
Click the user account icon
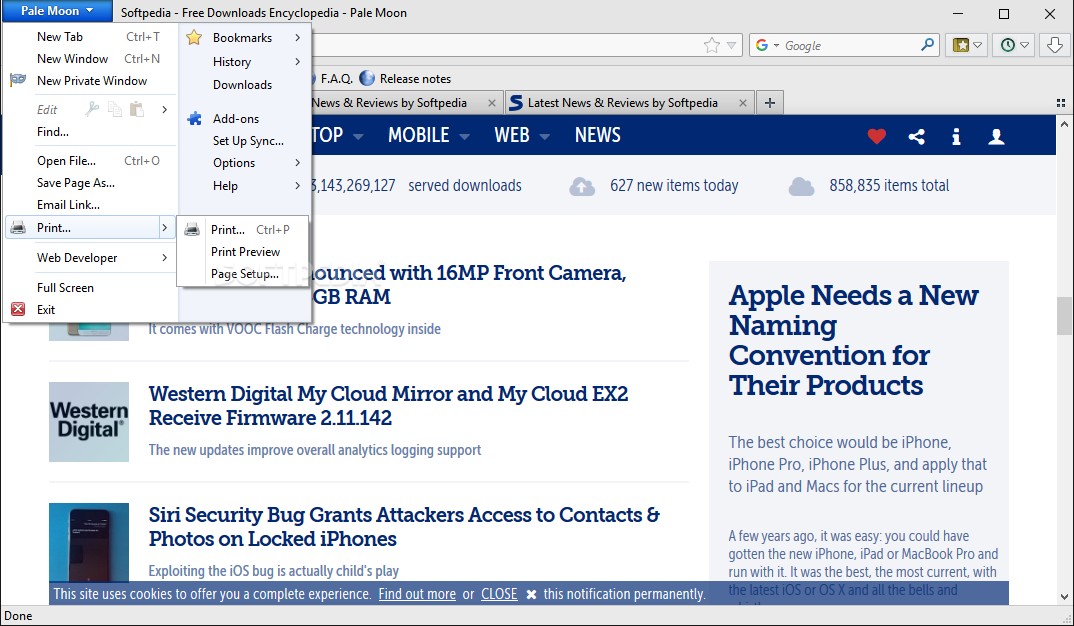coord(997,136)
